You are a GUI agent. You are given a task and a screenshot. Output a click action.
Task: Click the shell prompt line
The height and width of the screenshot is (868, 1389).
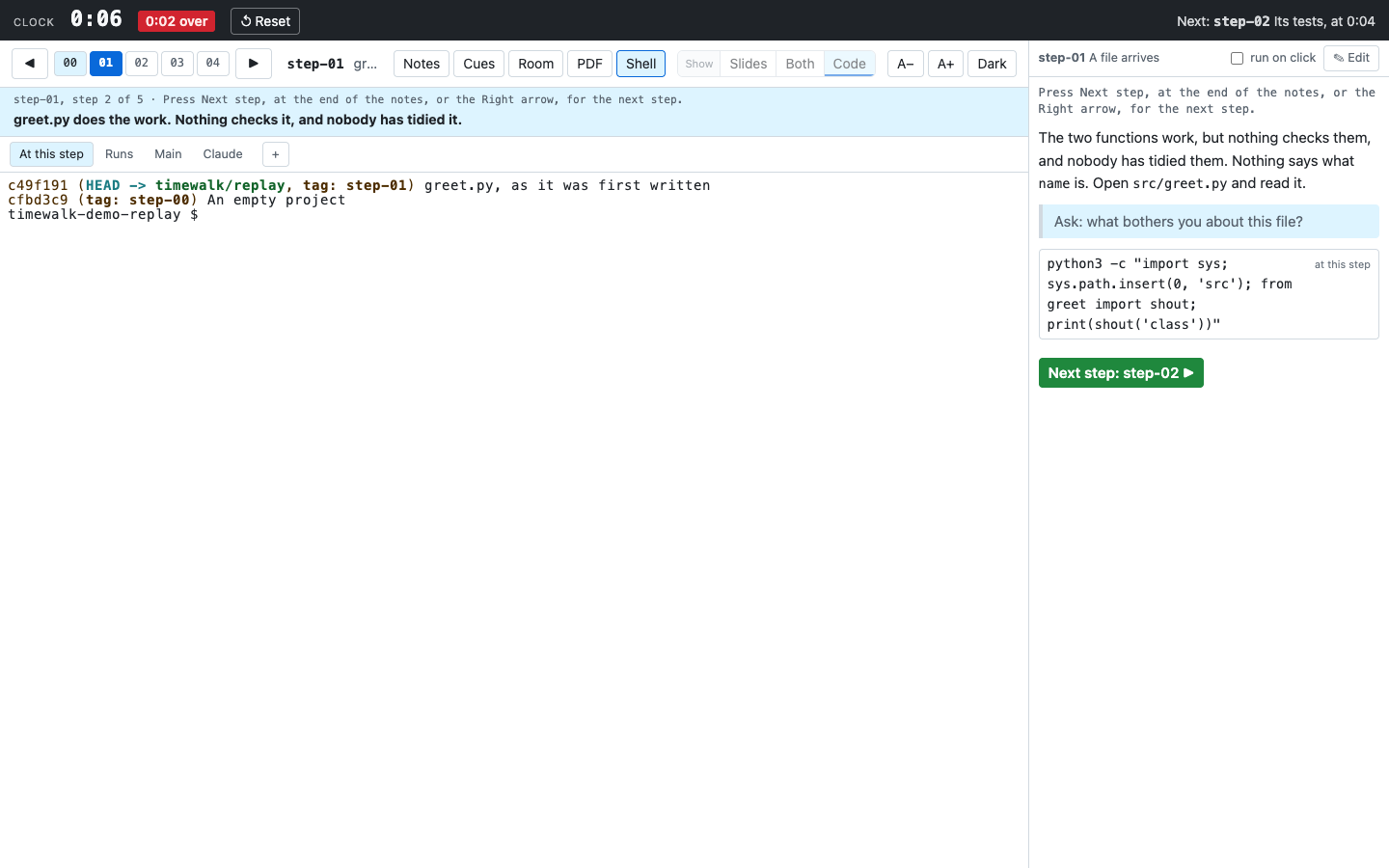[103, 214]
